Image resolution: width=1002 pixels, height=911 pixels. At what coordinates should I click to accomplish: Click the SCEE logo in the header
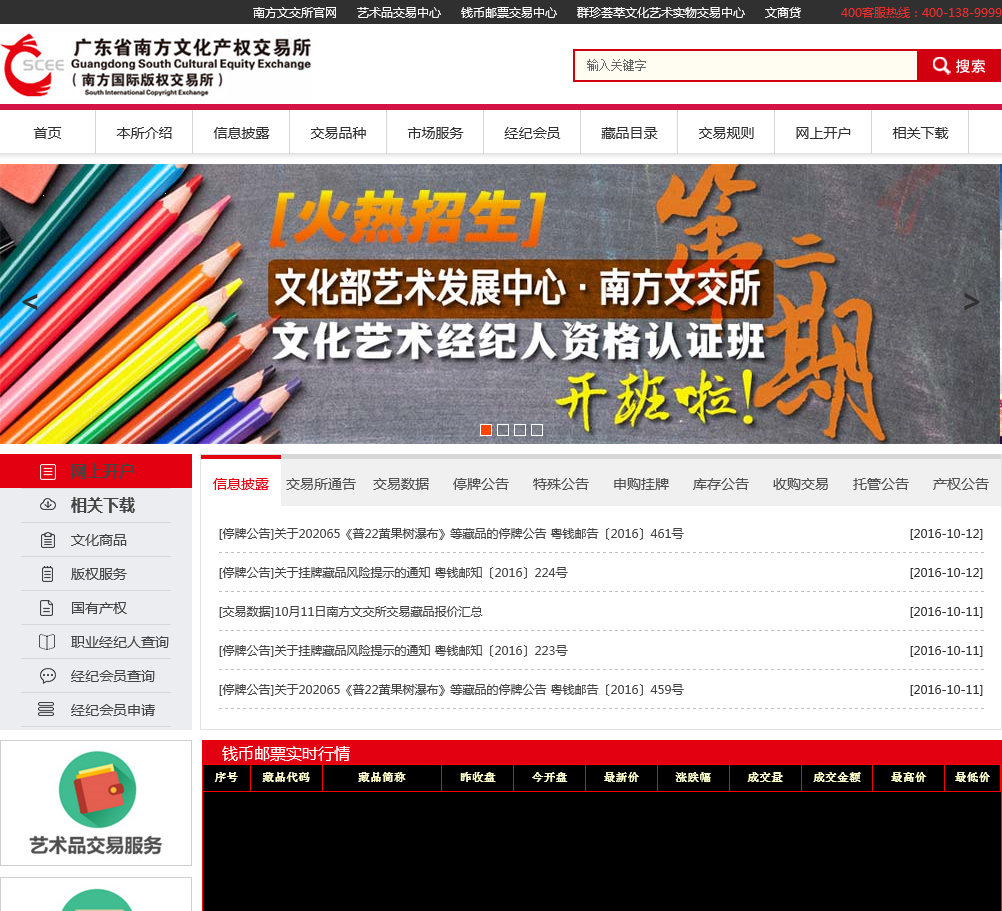(x=157, y=65)
